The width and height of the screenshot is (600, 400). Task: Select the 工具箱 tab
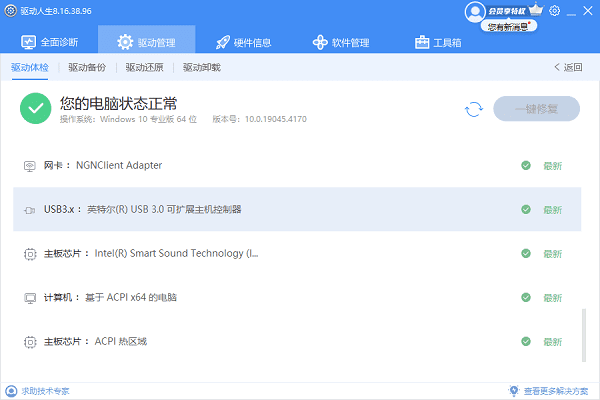tap(437, 42)
